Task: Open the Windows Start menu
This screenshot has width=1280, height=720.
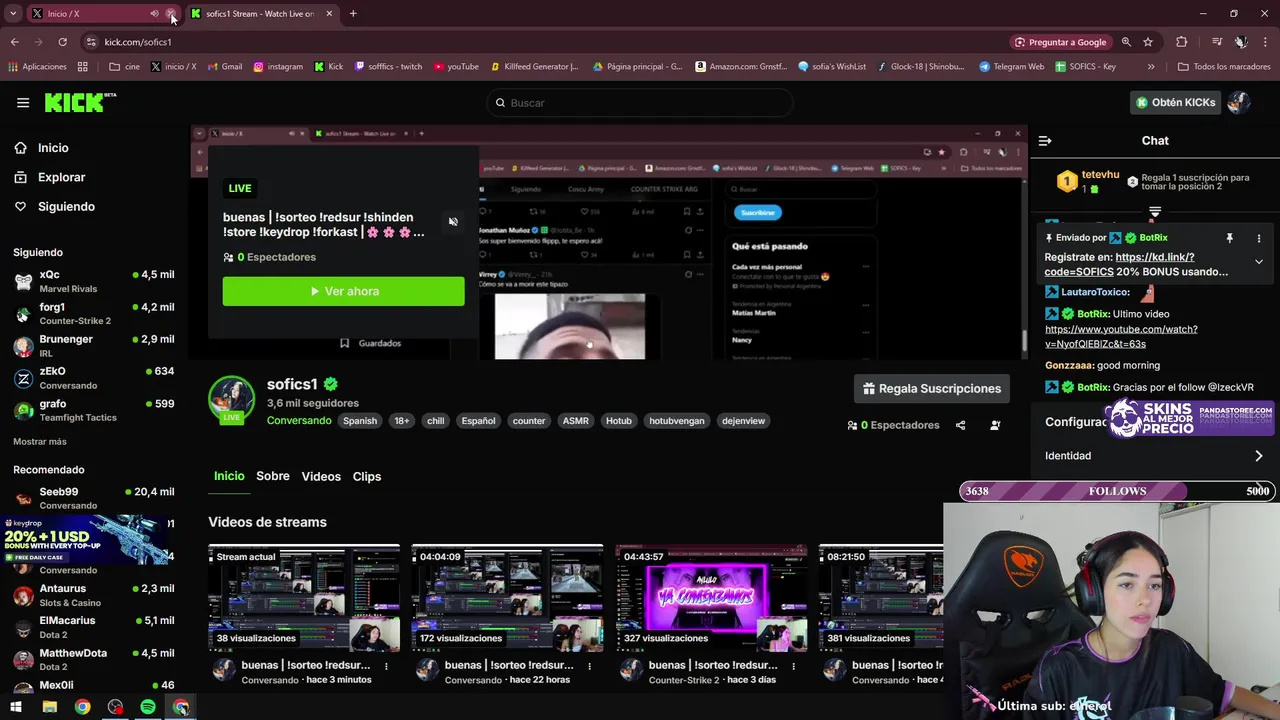Action: click(x=16, y=707)
